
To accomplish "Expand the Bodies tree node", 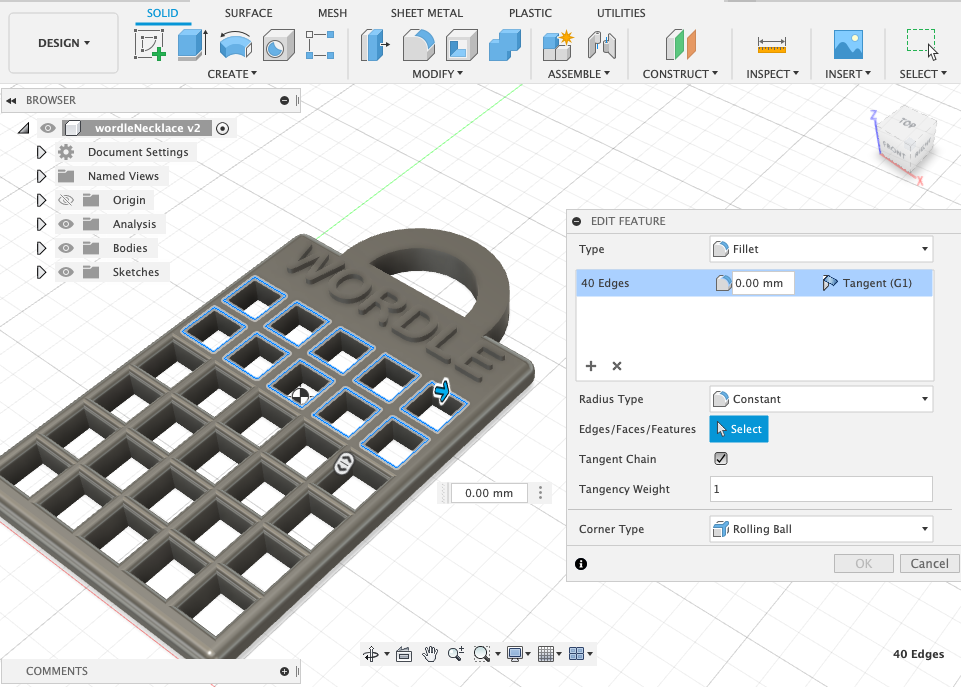I will [41, 248].
